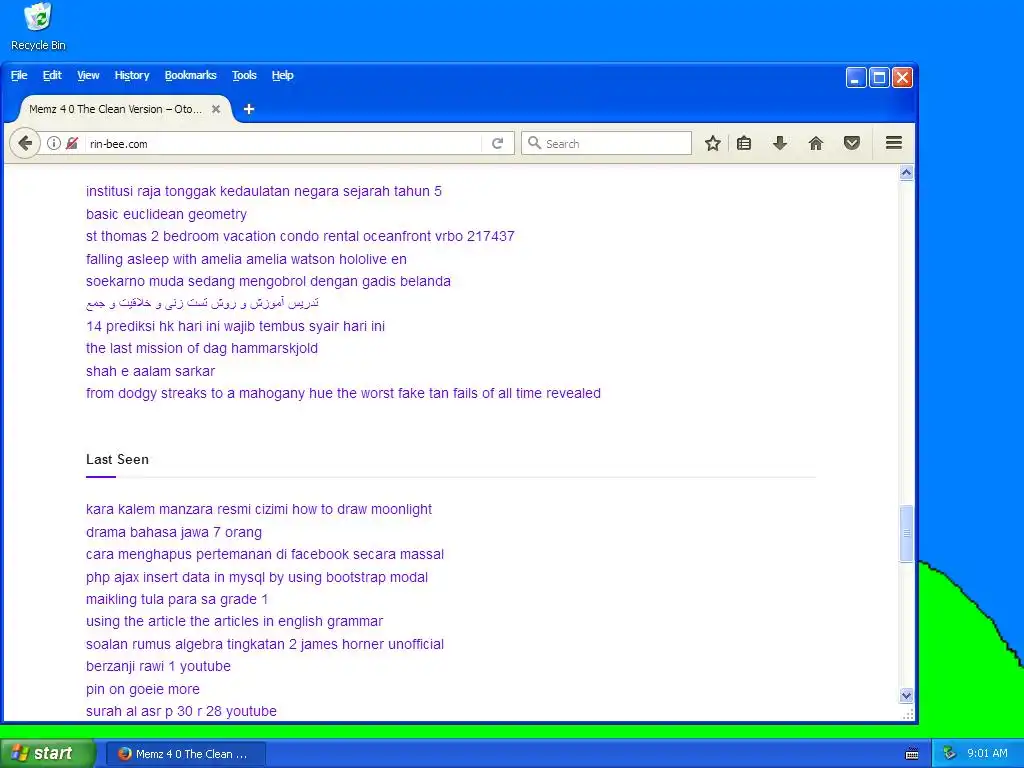This screenshot has height=768, width=1024.
Task: Bookmark this page with the star icon
Action: click(x=712, y=143)
